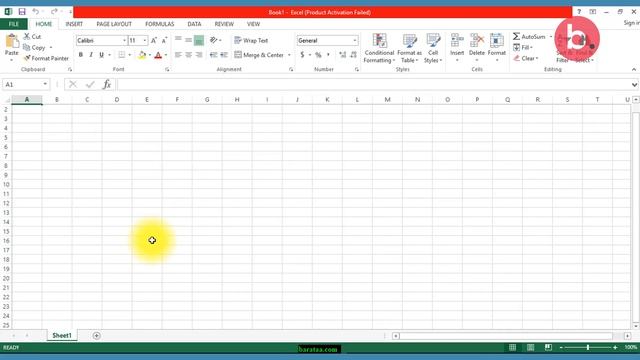The height and width of the screenshot is (360, 640).
Task: Open the font name dropdown Calibri
Action: (124, 40)
